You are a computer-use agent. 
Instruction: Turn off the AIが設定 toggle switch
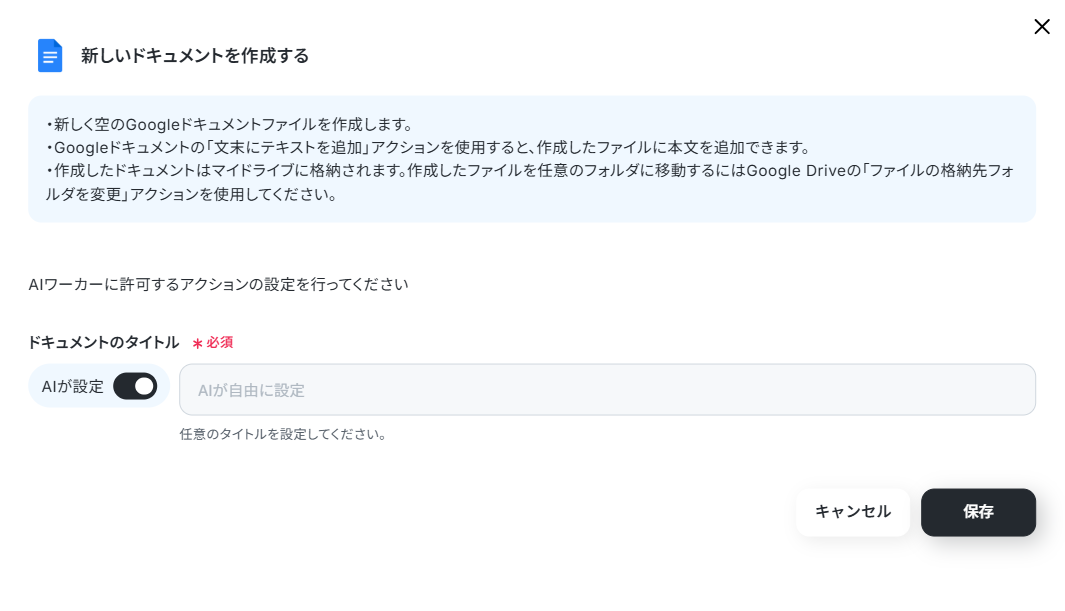pos(135,386)
